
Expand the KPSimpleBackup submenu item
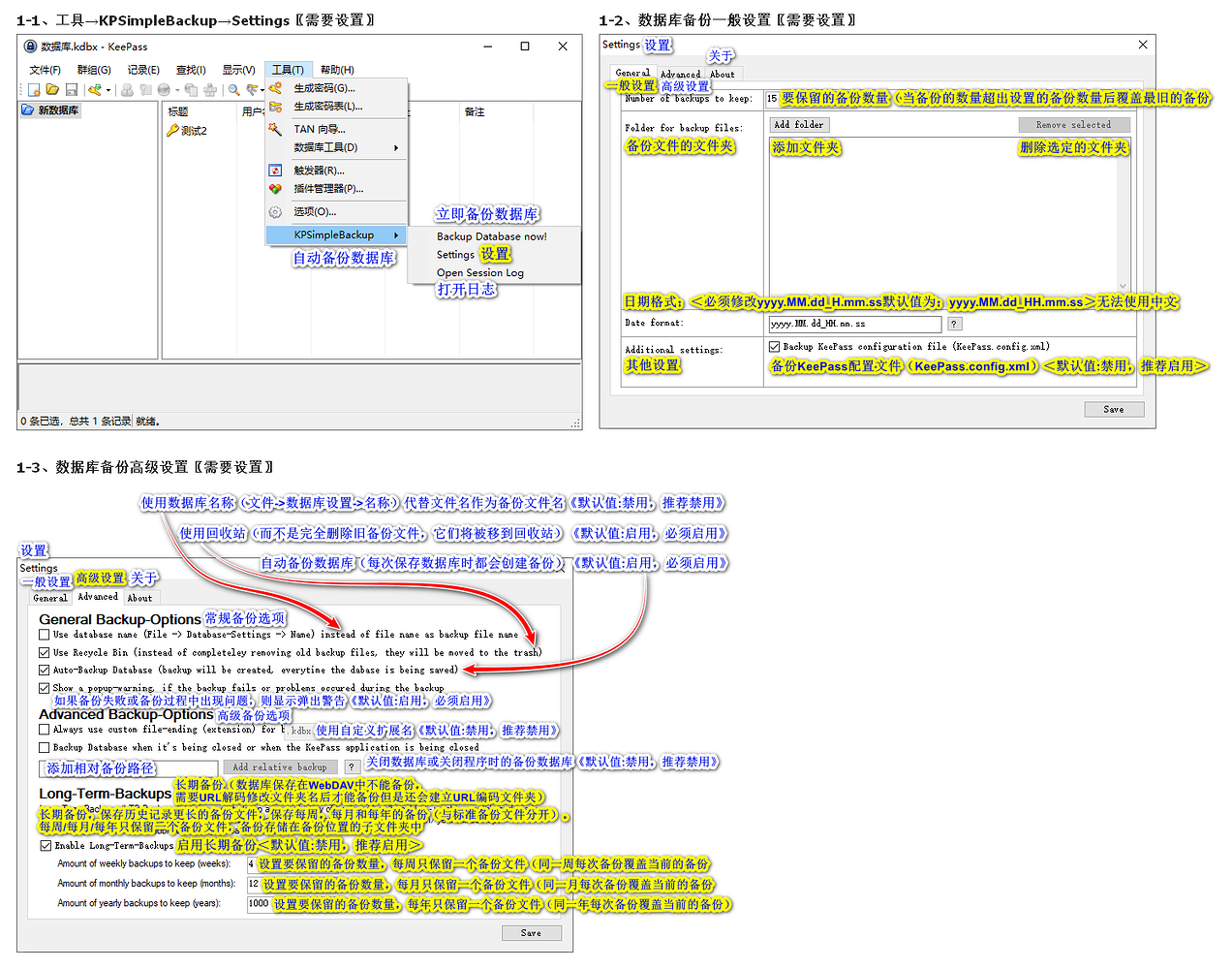click(336, 235)
